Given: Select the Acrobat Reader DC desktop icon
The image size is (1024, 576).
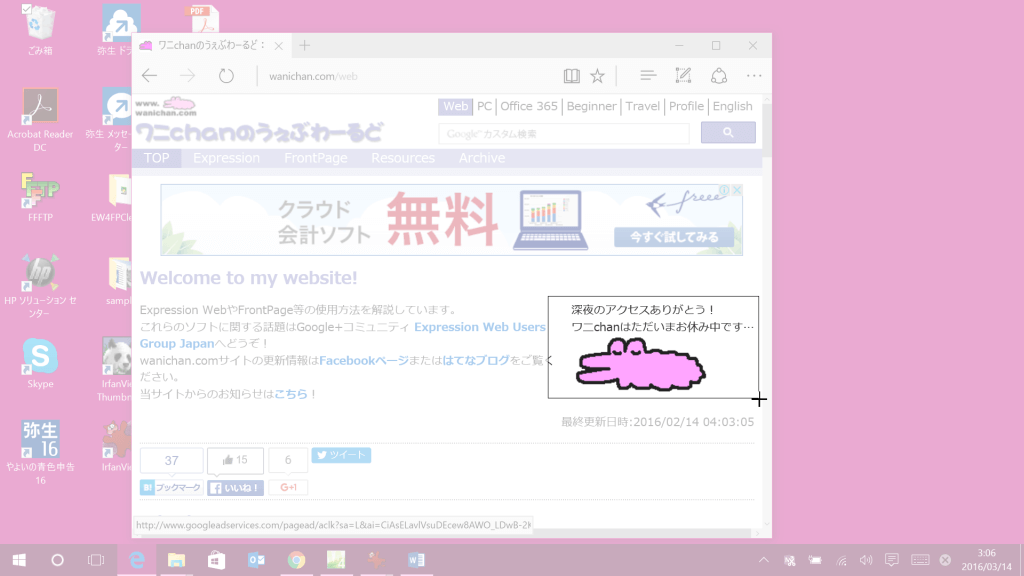Looking at the screenshot, I should click(x=40, y=120).
